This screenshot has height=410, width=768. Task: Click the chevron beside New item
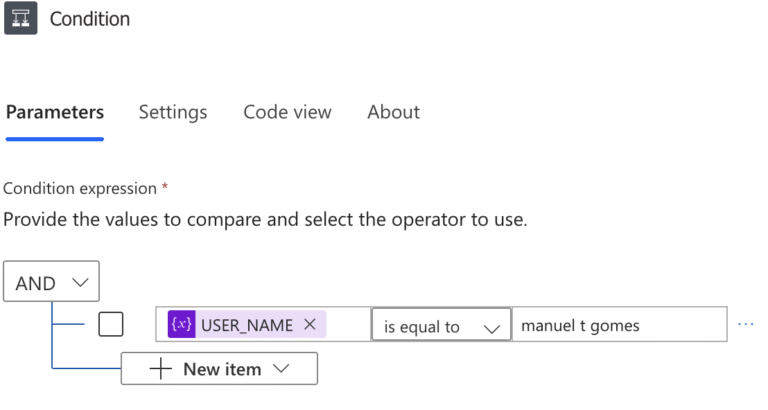(281, 369)
